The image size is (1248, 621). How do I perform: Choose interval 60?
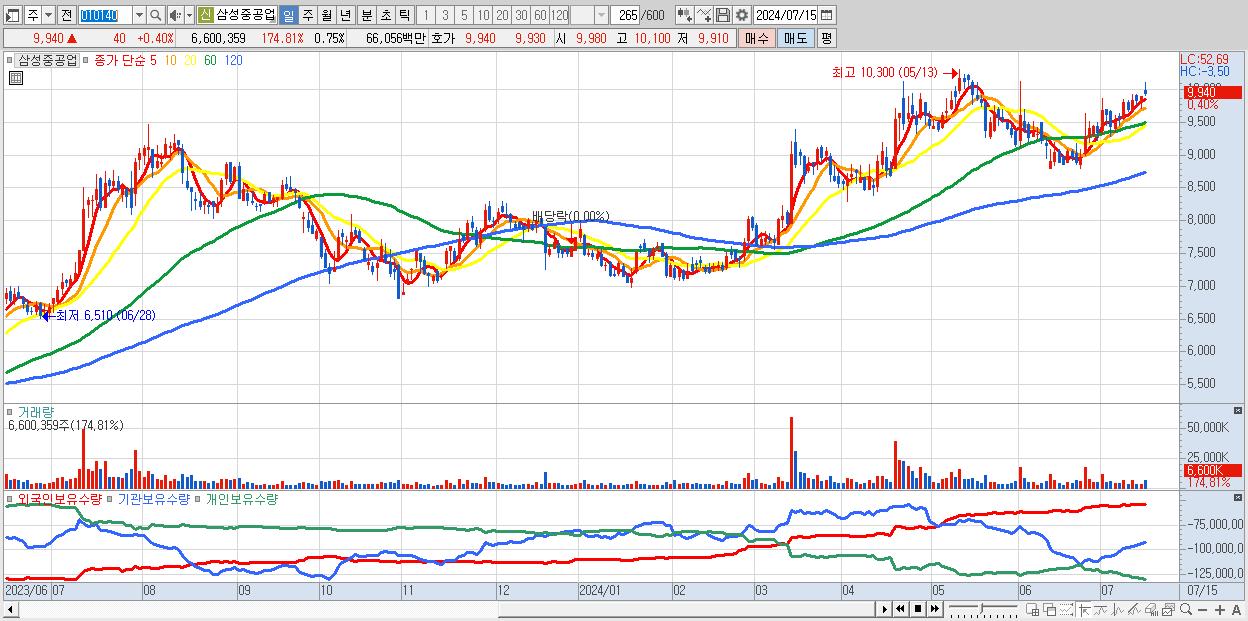[540, 16]
